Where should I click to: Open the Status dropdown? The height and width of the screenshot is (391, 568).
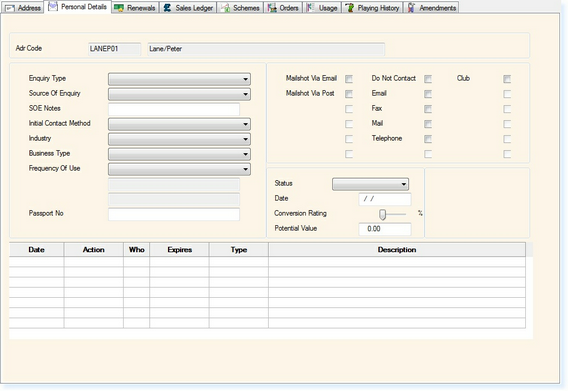click(x=371, y=184)
